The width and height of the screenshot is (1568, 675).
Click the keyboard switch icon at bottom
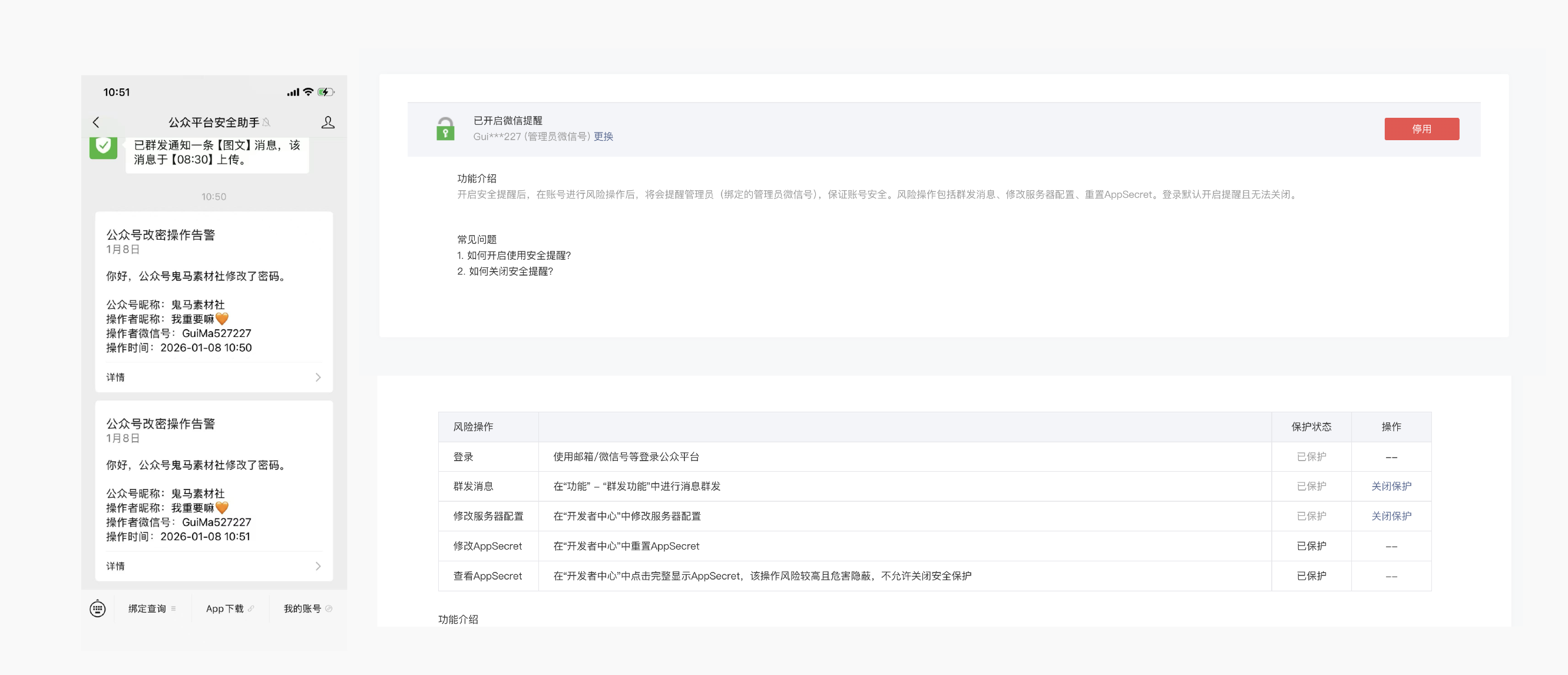tap(97, 608)
